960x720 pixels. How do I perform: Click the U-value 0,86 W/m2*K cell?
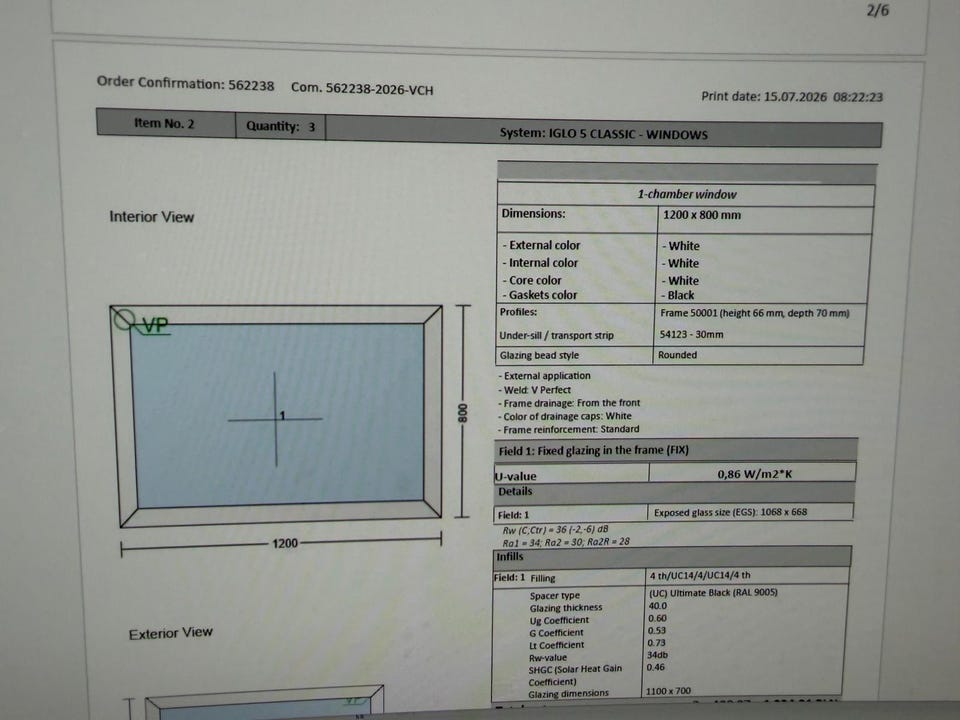(x=752, y=473)
